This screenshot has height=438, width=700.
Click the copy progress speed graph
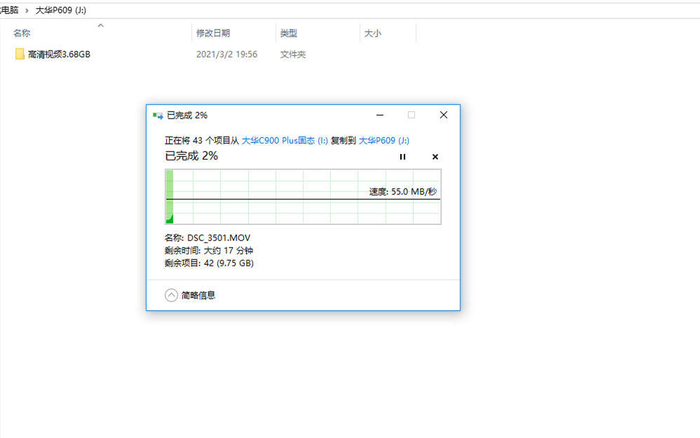(303, 196)
